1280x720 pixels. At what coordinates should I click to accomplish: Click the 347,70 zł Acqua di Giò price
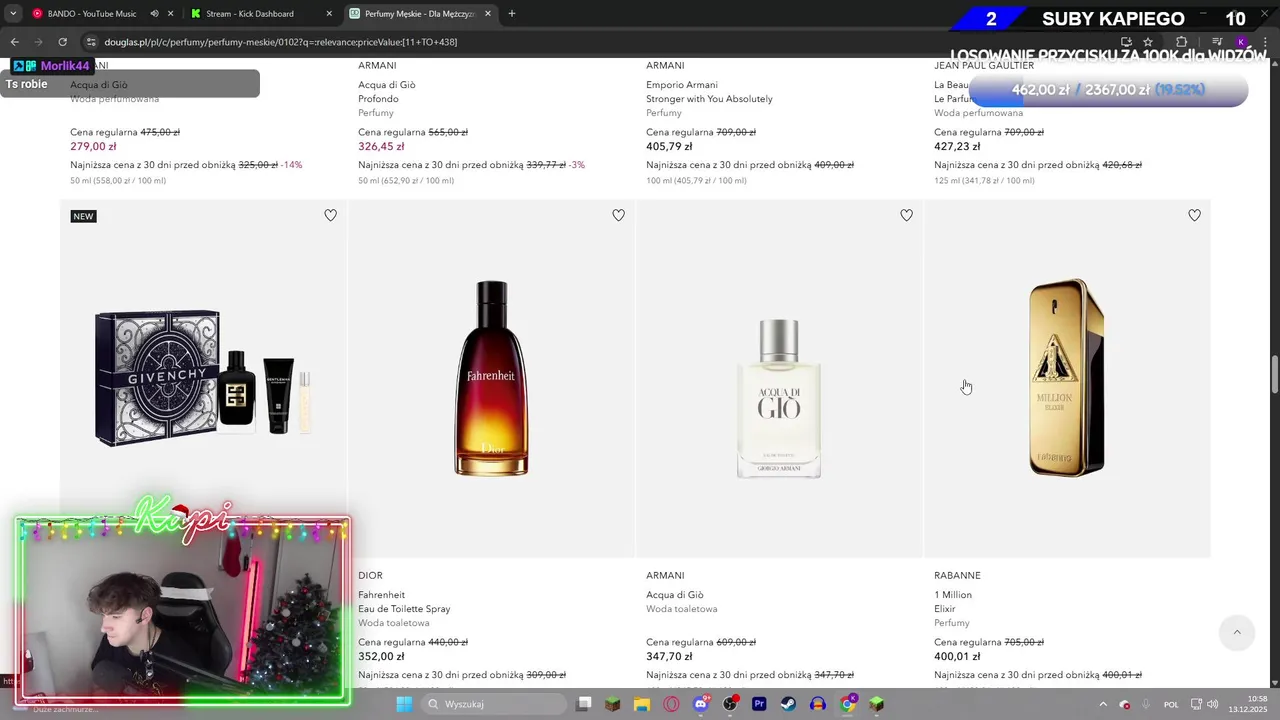(x=669, y=657)
